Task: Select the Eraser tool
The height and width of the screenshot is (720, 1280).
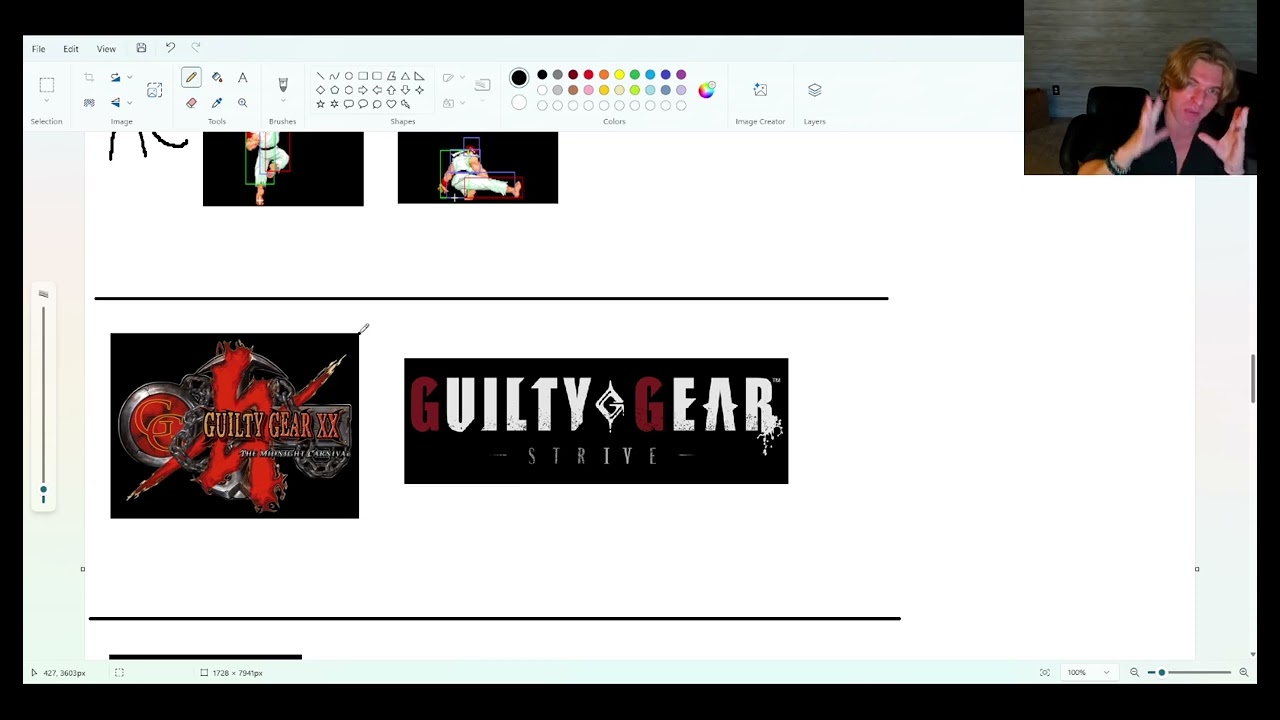Action: pos(191,103)
